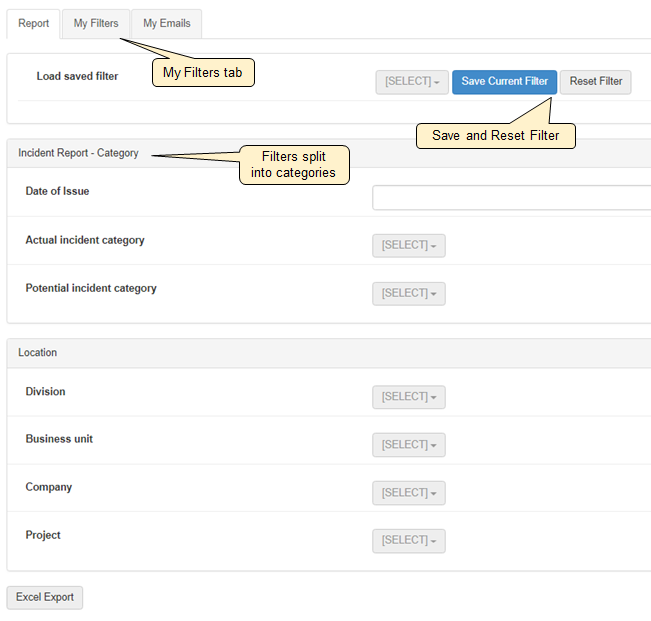The width and height of the screenshot is (651, 621).
Task: Choose a Business unit from its dropdown
Action: coord(408,445)
